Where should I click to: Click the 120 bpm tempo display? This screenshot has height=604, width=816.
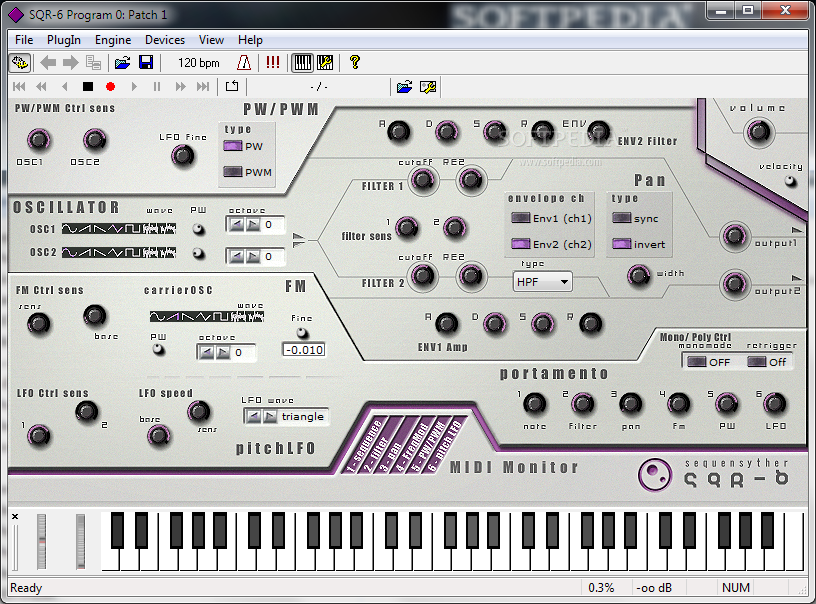(x=199, y=63)
